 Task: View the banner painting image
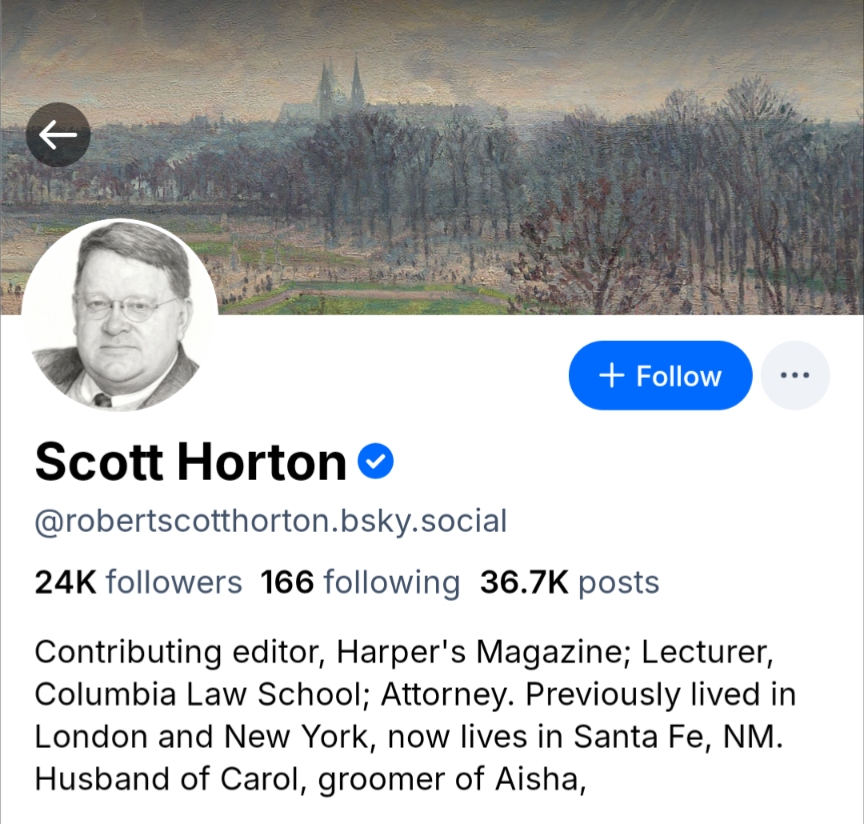coord(432,157)
